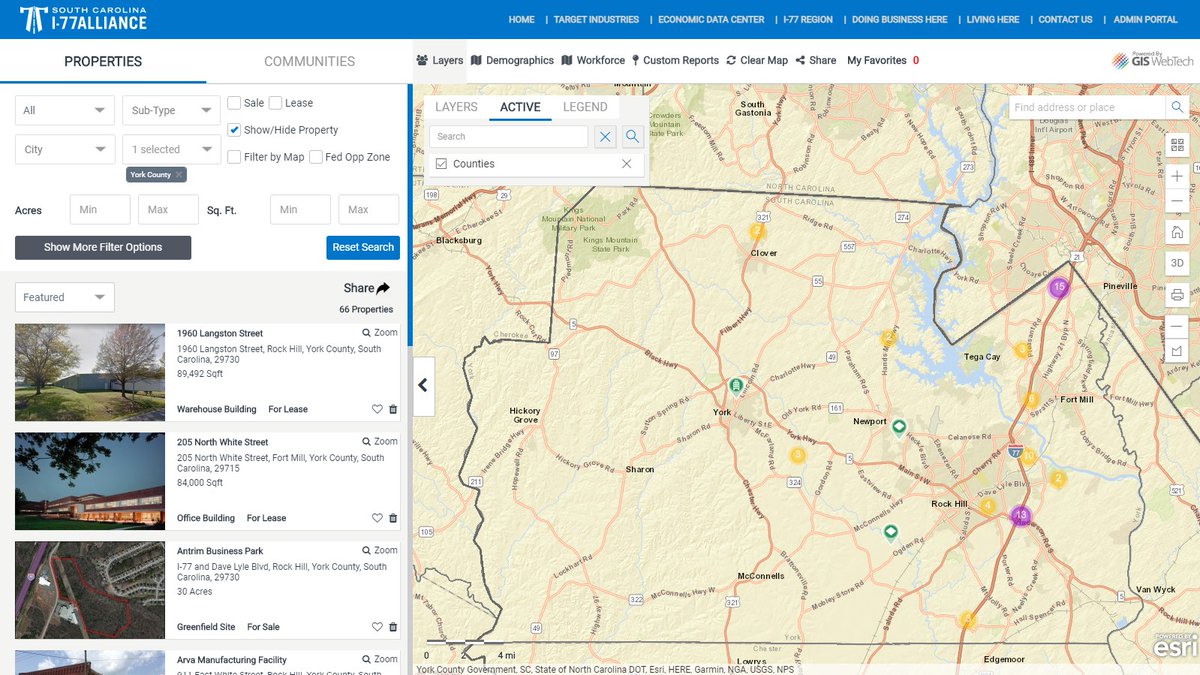Trash icon for Antrim Business Park
Image resolution: width=1200 pixels, height=675 pixels.
393,627
